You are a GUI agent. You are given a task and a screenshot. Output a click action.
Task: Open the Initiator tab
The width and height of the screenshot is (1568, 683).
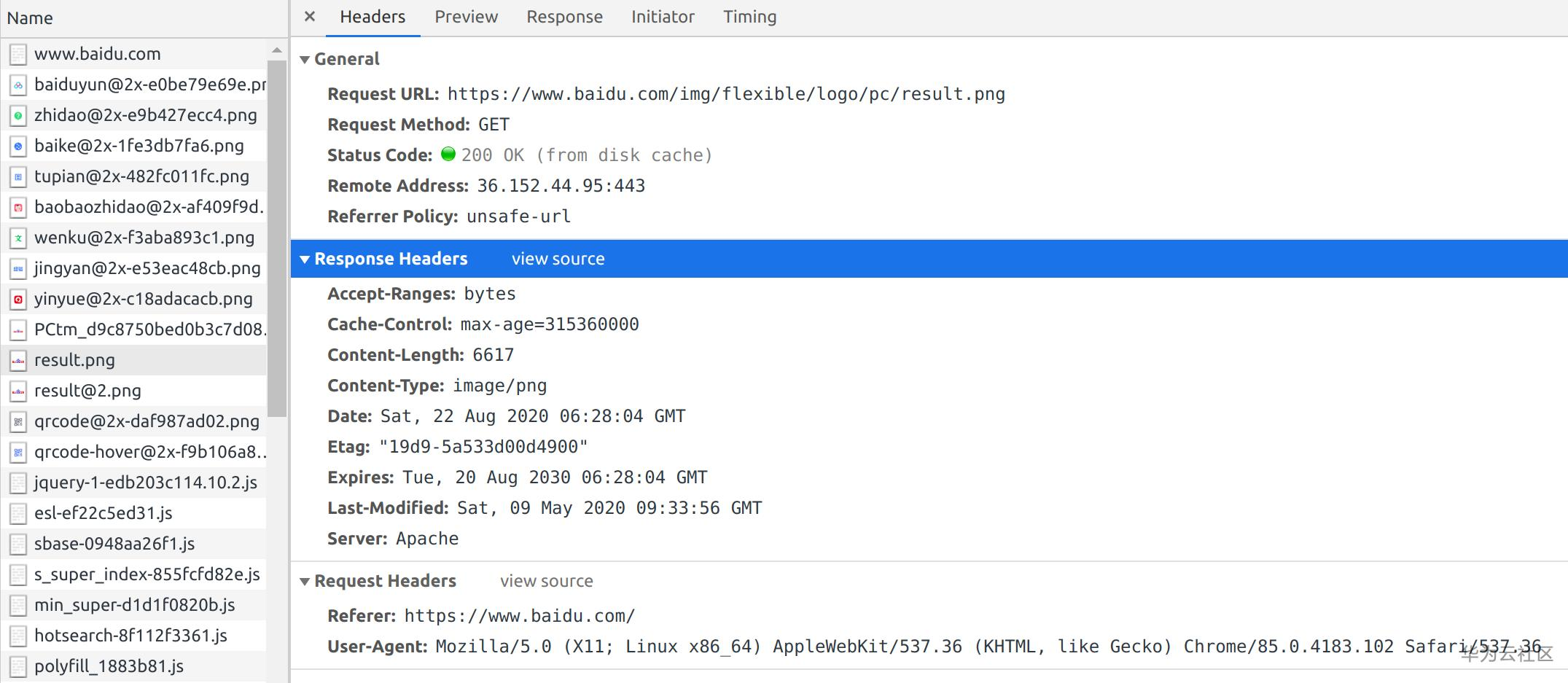coord(663,17)
